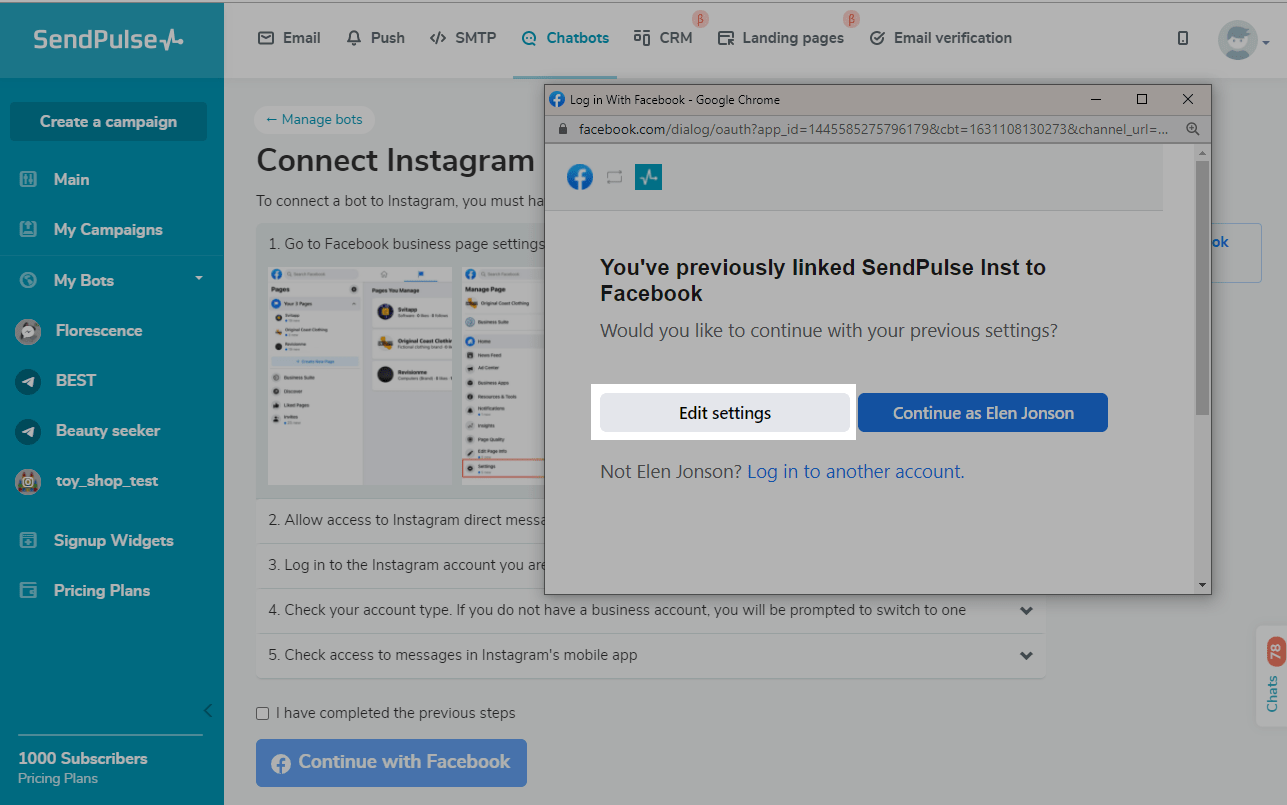
Task: Open the Landing pages tab
Action: tap(781, 38)
